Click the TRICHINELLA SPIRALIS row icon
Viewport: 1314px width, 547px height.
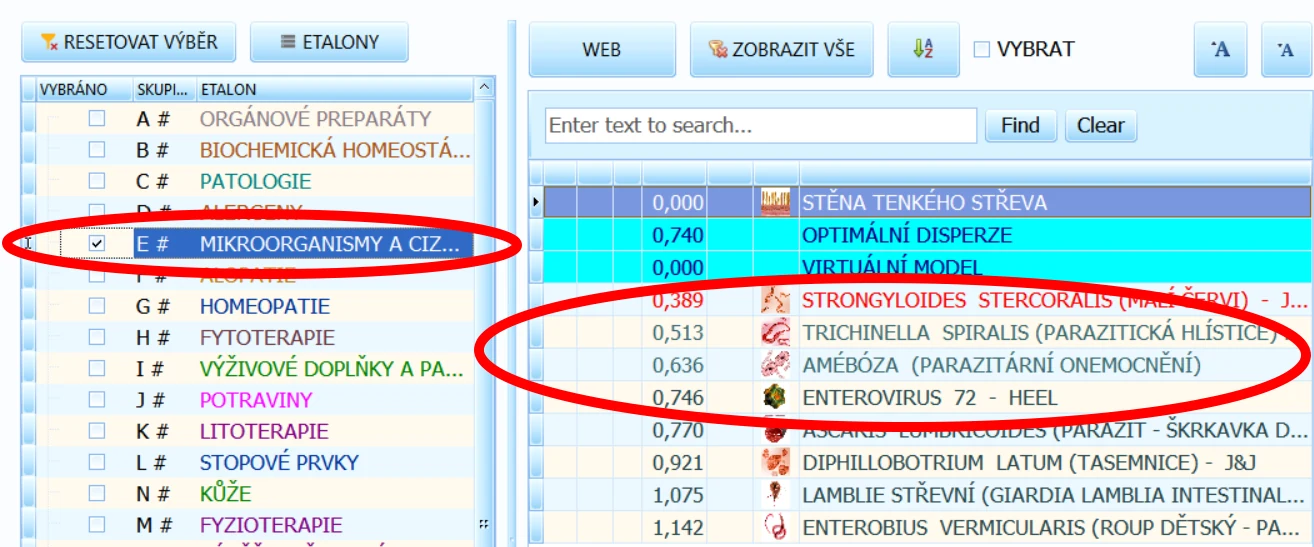click(x=776, y=333)
